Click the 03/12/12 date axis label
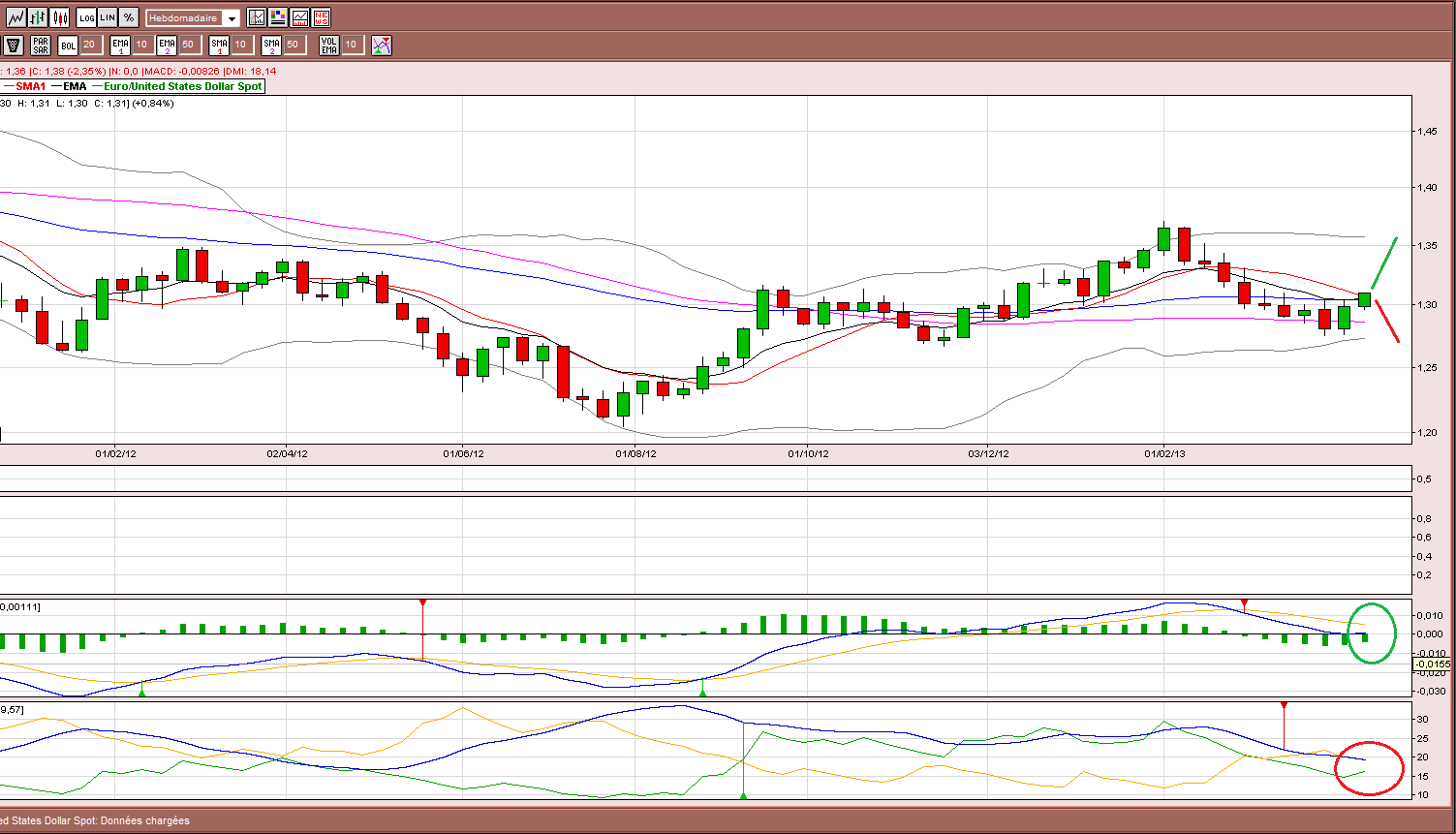Viewport: 1456px width, 834px height. 988,453
